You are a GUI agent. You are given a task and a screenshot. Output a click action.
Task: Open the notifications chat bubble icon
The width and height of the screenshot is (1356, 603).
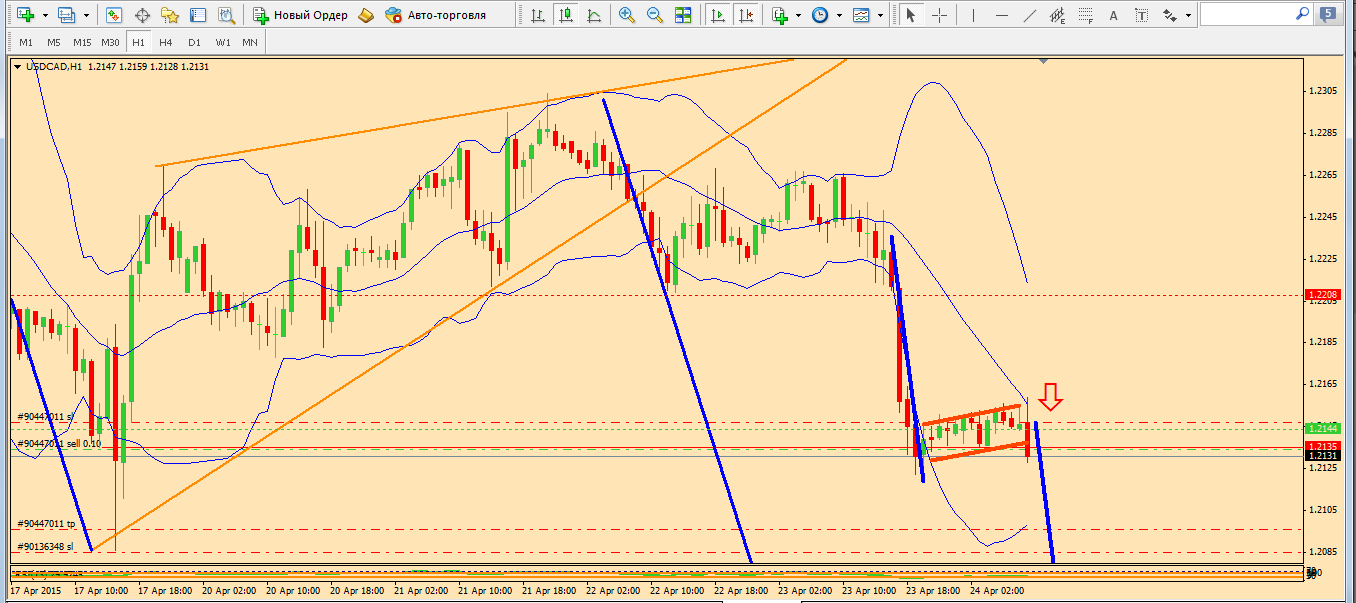tap(1326, 14)
